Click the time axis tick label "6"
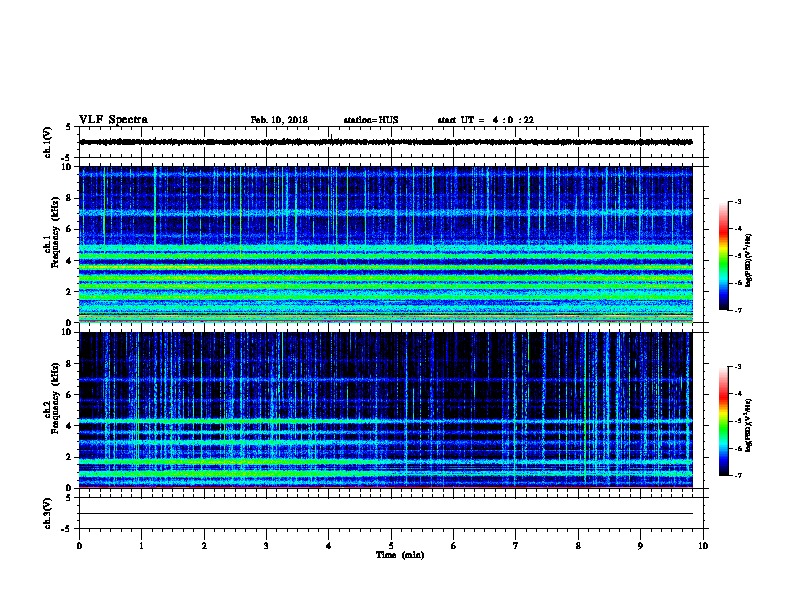The height and width of the screenshot is (612, 792). pyautogui.click(x=454, y=546)
